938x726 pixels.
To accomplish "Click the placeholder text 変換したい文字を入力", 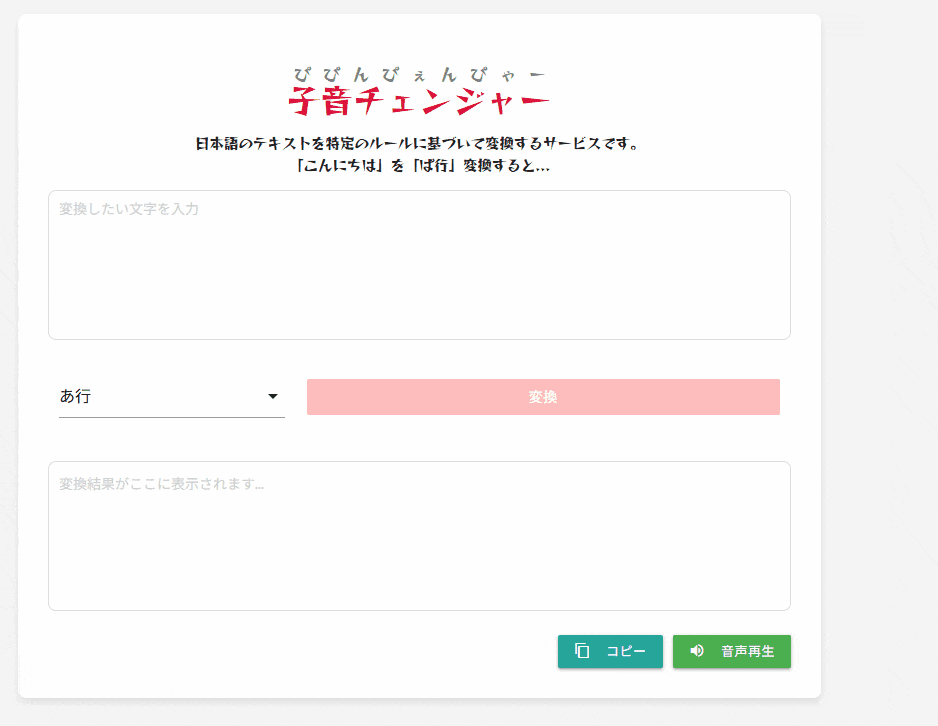I will click(129, 209).
